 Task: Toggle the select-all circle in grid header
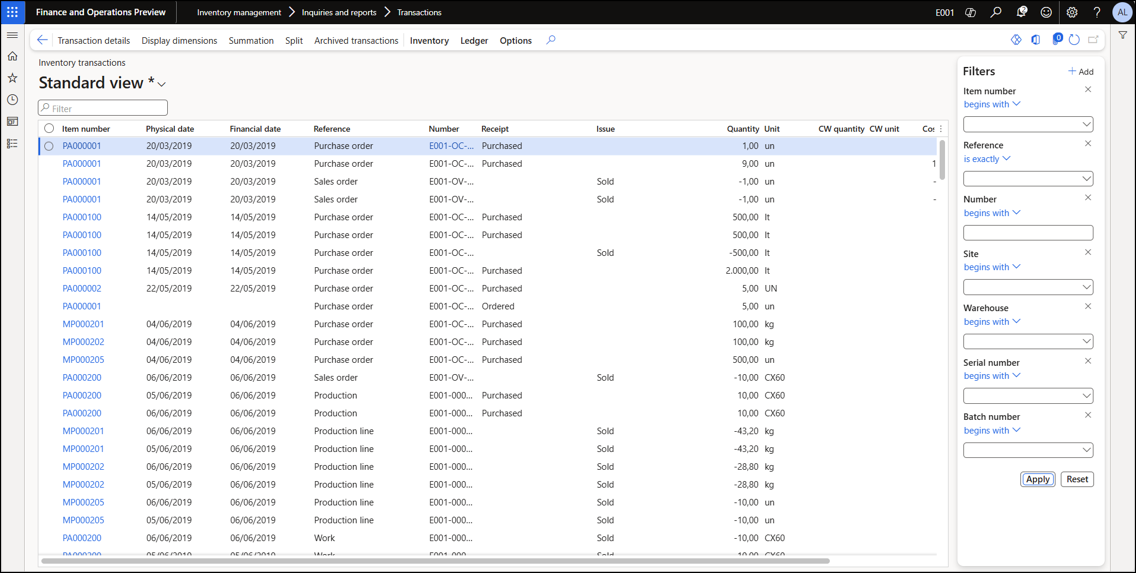click(x=49, y=129)
